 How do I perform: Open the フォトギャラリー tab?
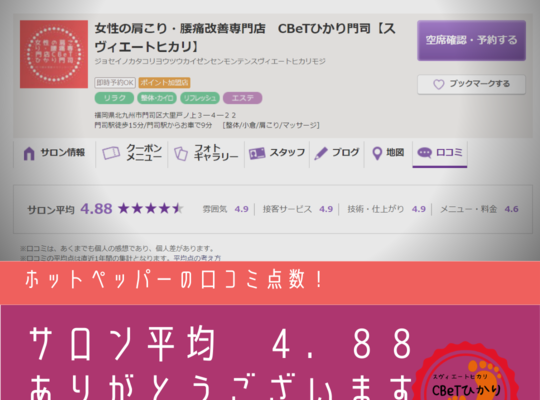tap(206, 153)
